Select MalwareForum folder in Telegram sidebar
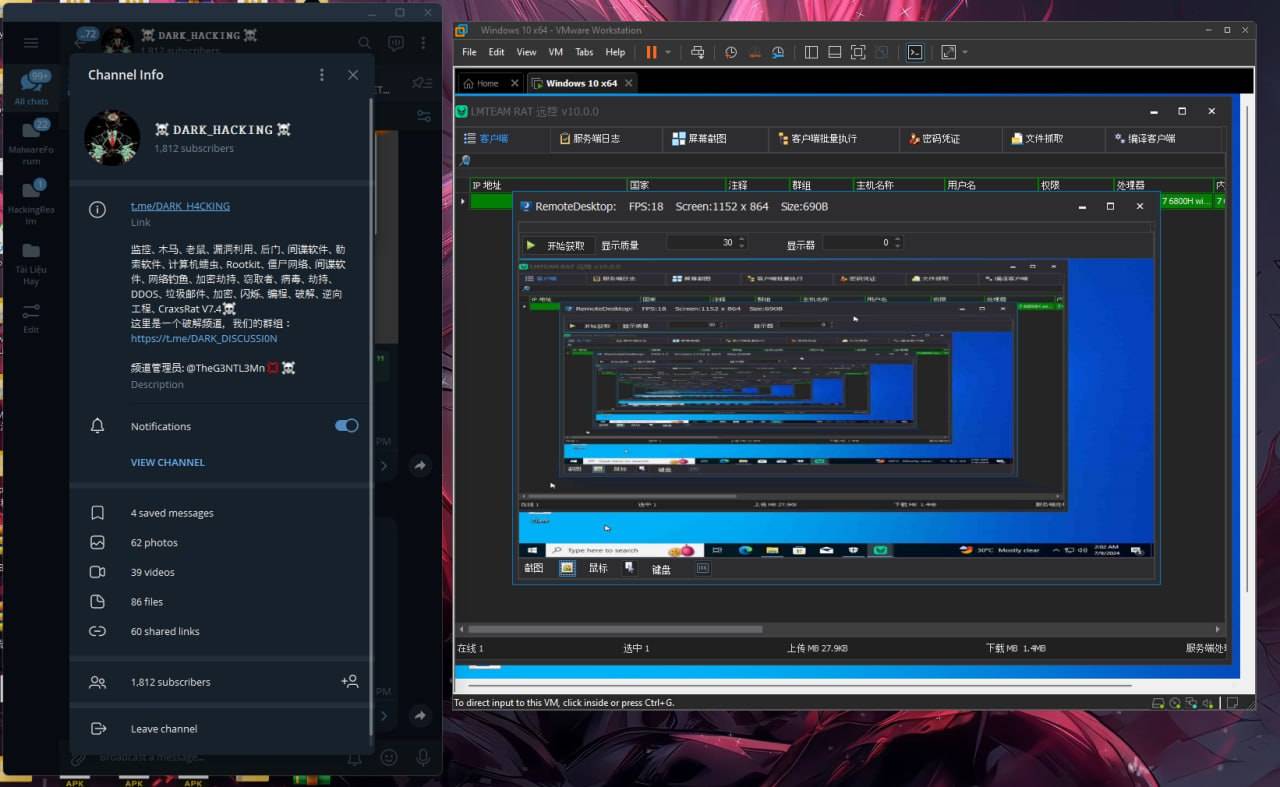Viewport: 1280px width, 787px height. (x=31, y=142)
